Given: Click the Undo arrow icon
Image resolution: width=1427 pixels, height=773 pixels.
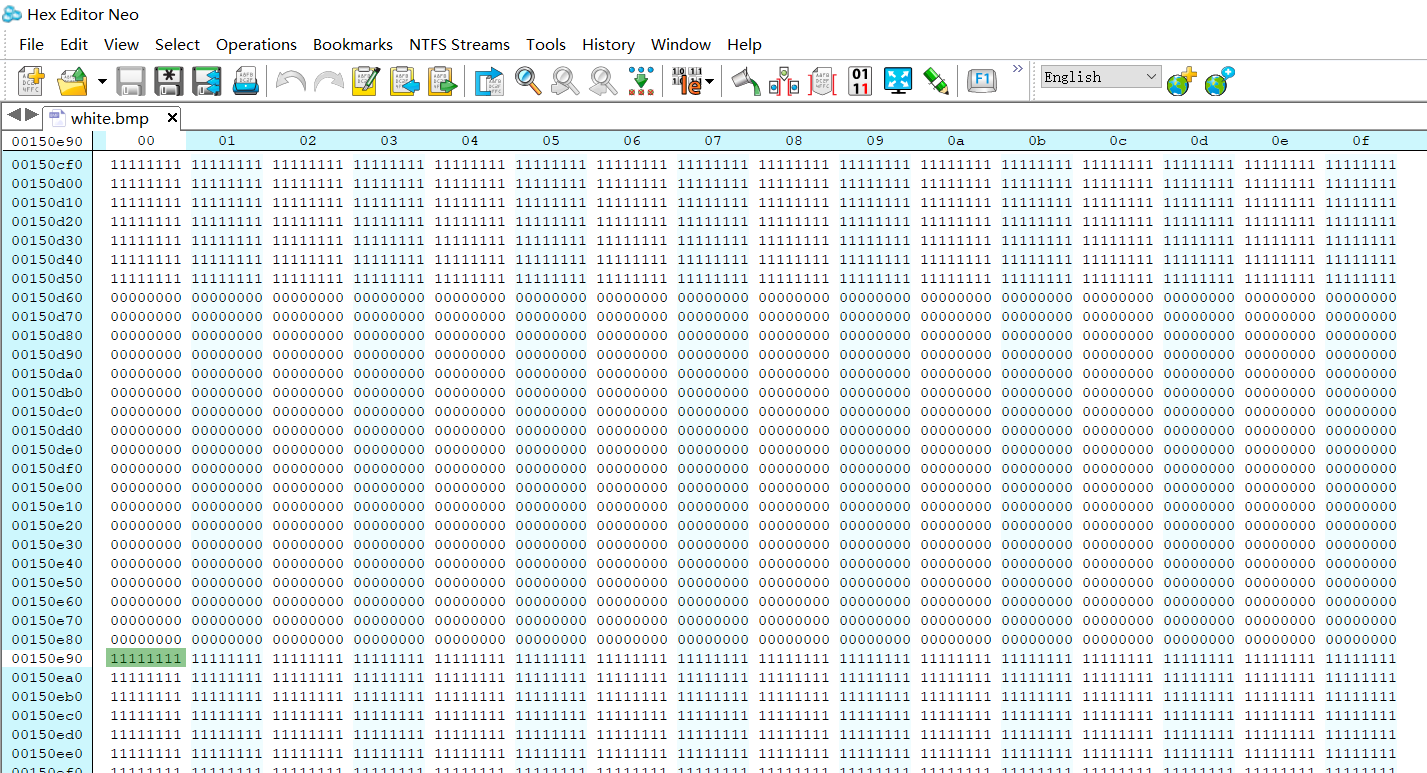Looking at the screenshot, I should coord(290,80).
